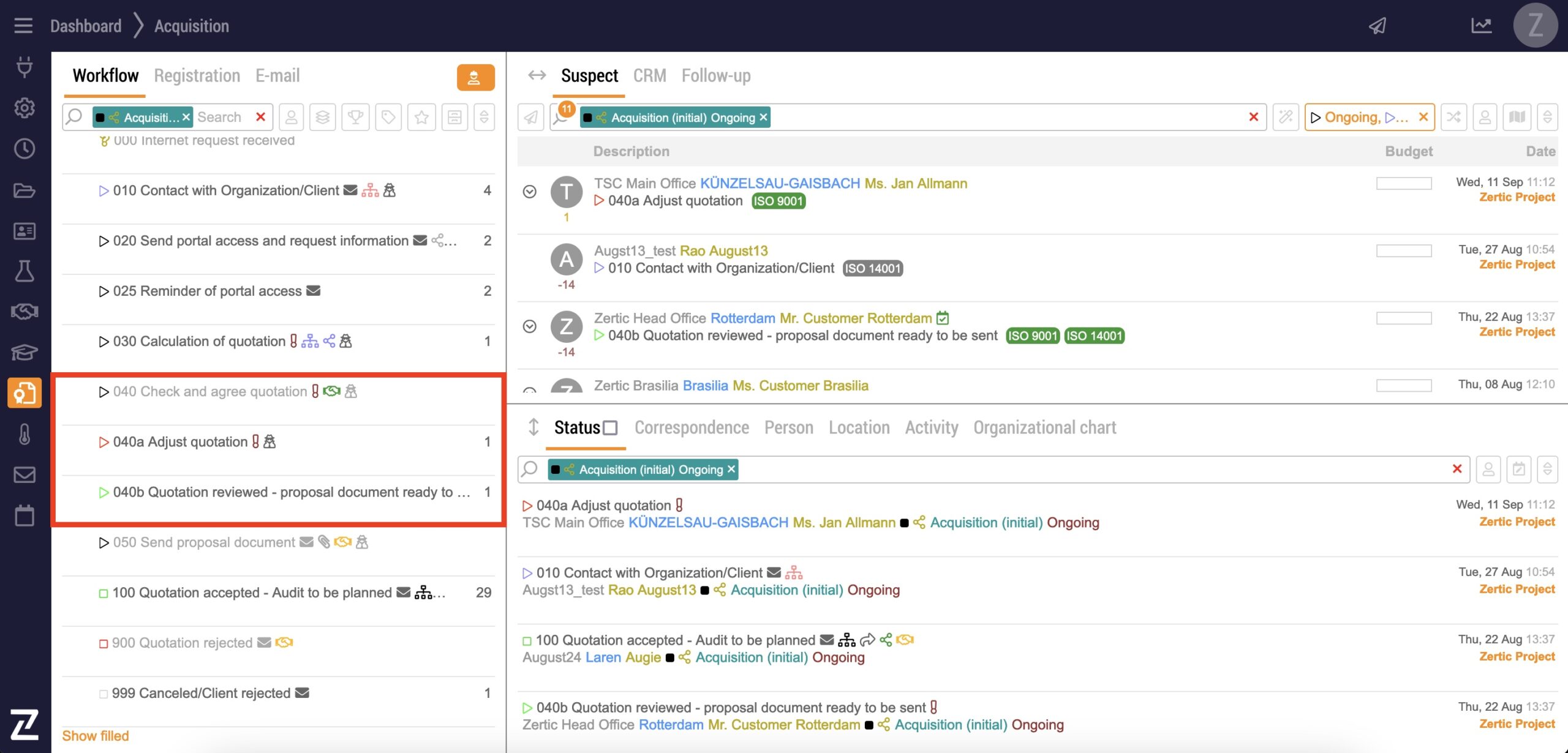Expand the Zertic Head Office Rotterdam row chevron
Viewport: 1568px width, 753px height.
coord(530,326)
